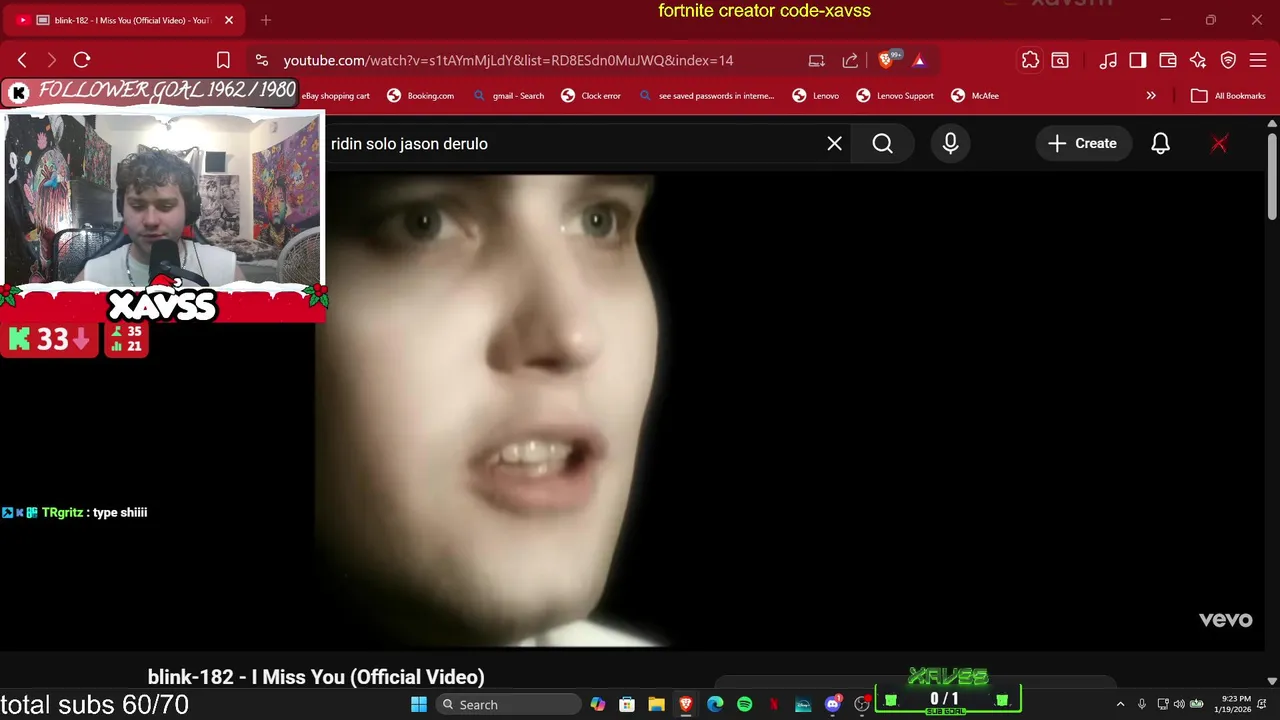Click the install app icon in address bar
The width and height of the screenshot is (1280, 720).
tap(816, 60)
